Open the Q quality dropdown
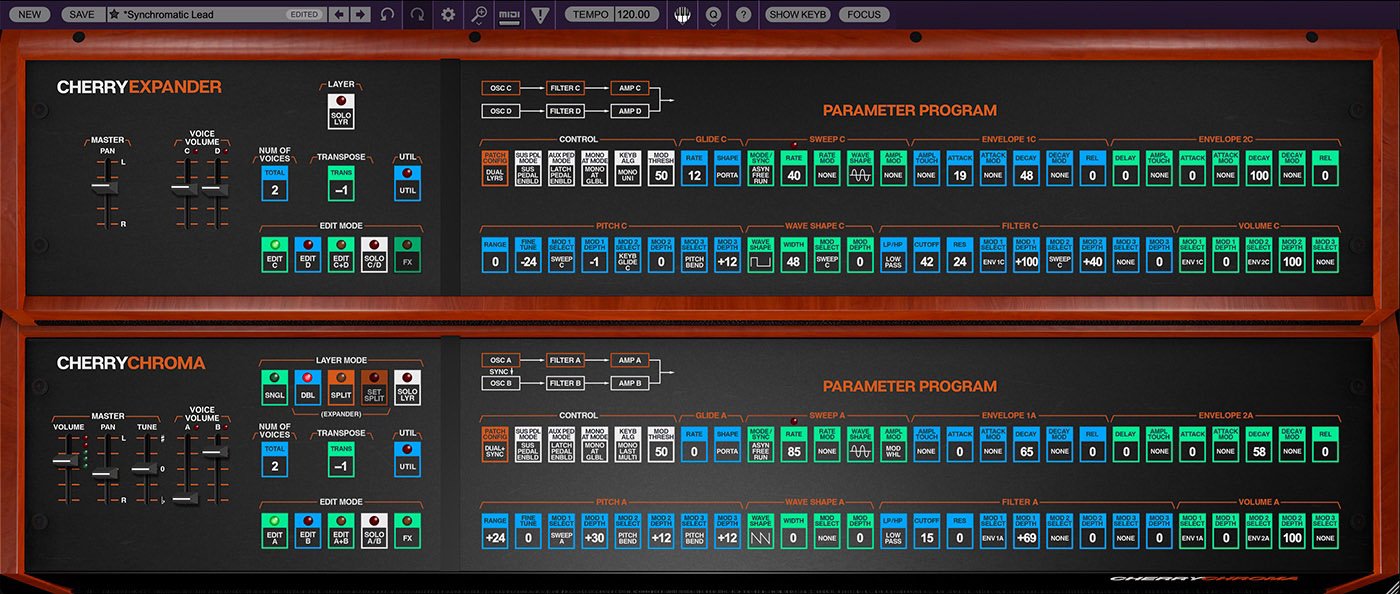The width and height of the screenshot is (1400, 594). coord(713,15)
